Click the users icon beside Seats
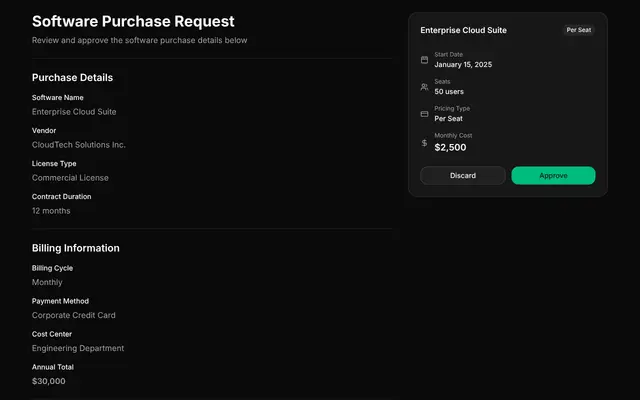 (424, 87)
